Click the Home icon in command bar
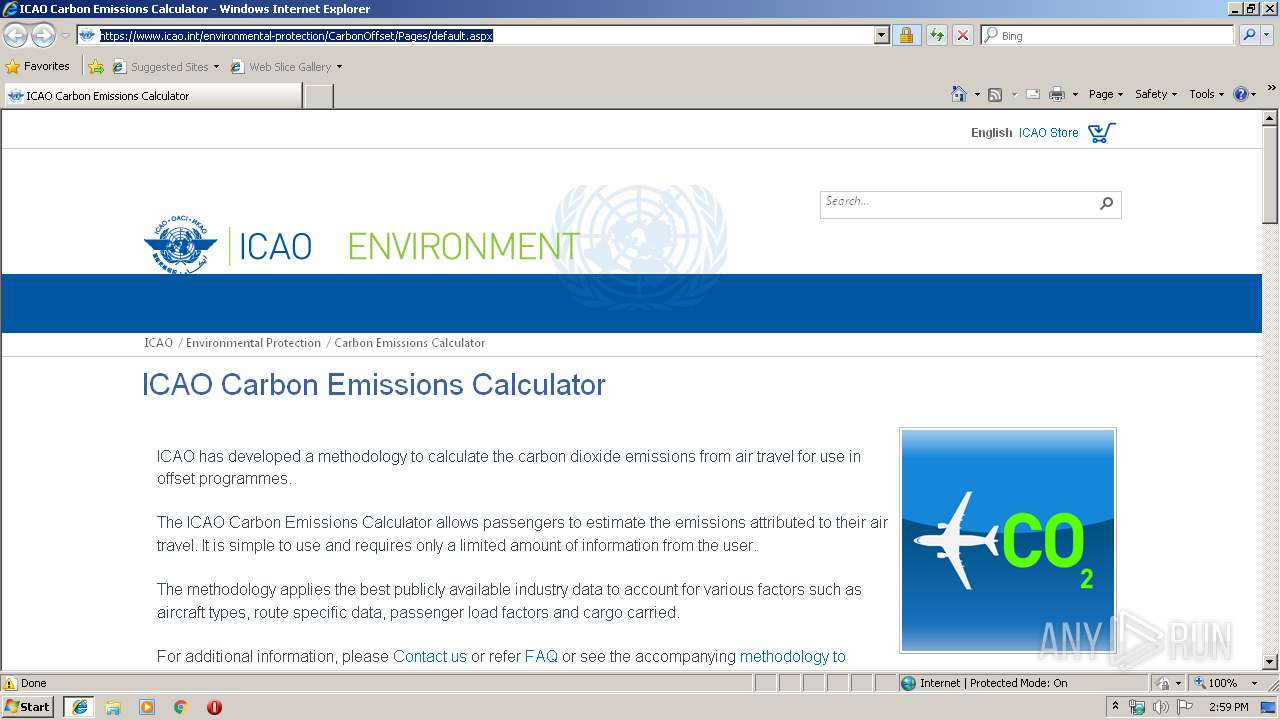Viewport: 1280px width, 720px height. (x=958, y=94)
